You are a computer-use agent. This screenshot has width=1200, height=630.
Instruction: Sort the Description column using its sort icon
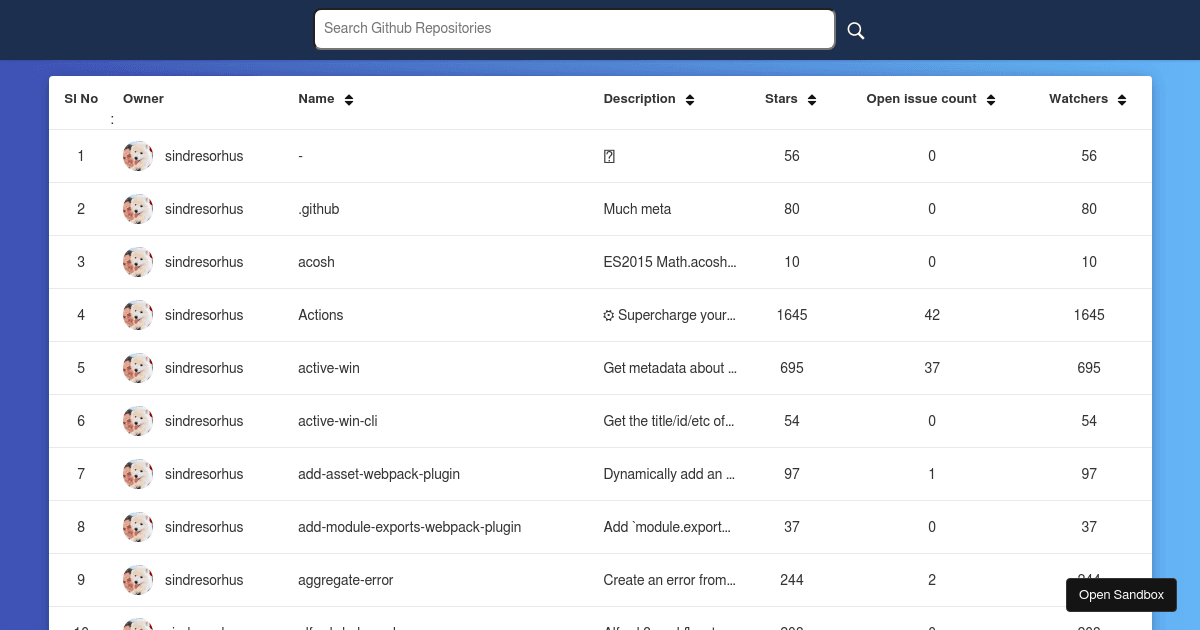click(x=689, y=99)
